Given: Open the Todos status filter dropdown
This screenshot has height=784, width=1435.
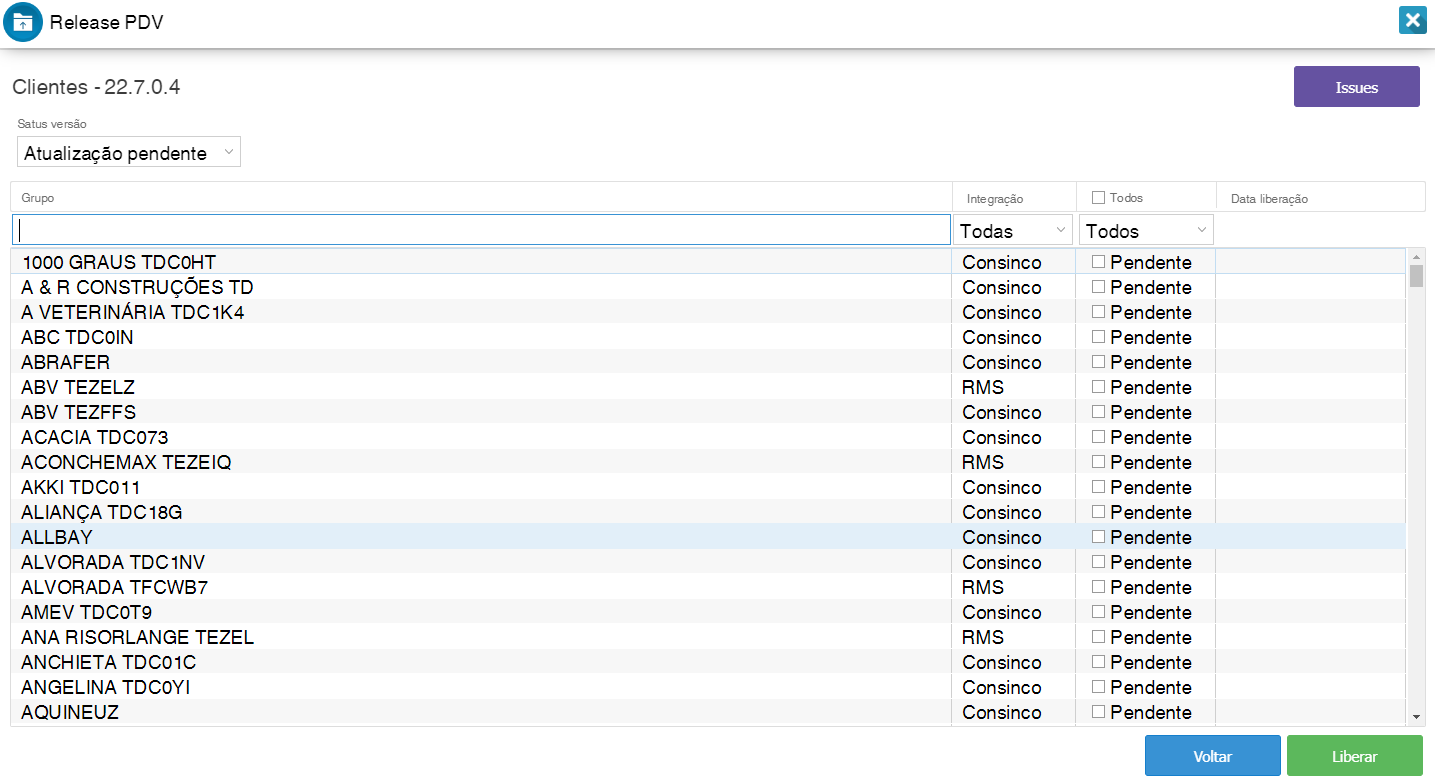Looking at the screenshot, I should coord(1146,231).
